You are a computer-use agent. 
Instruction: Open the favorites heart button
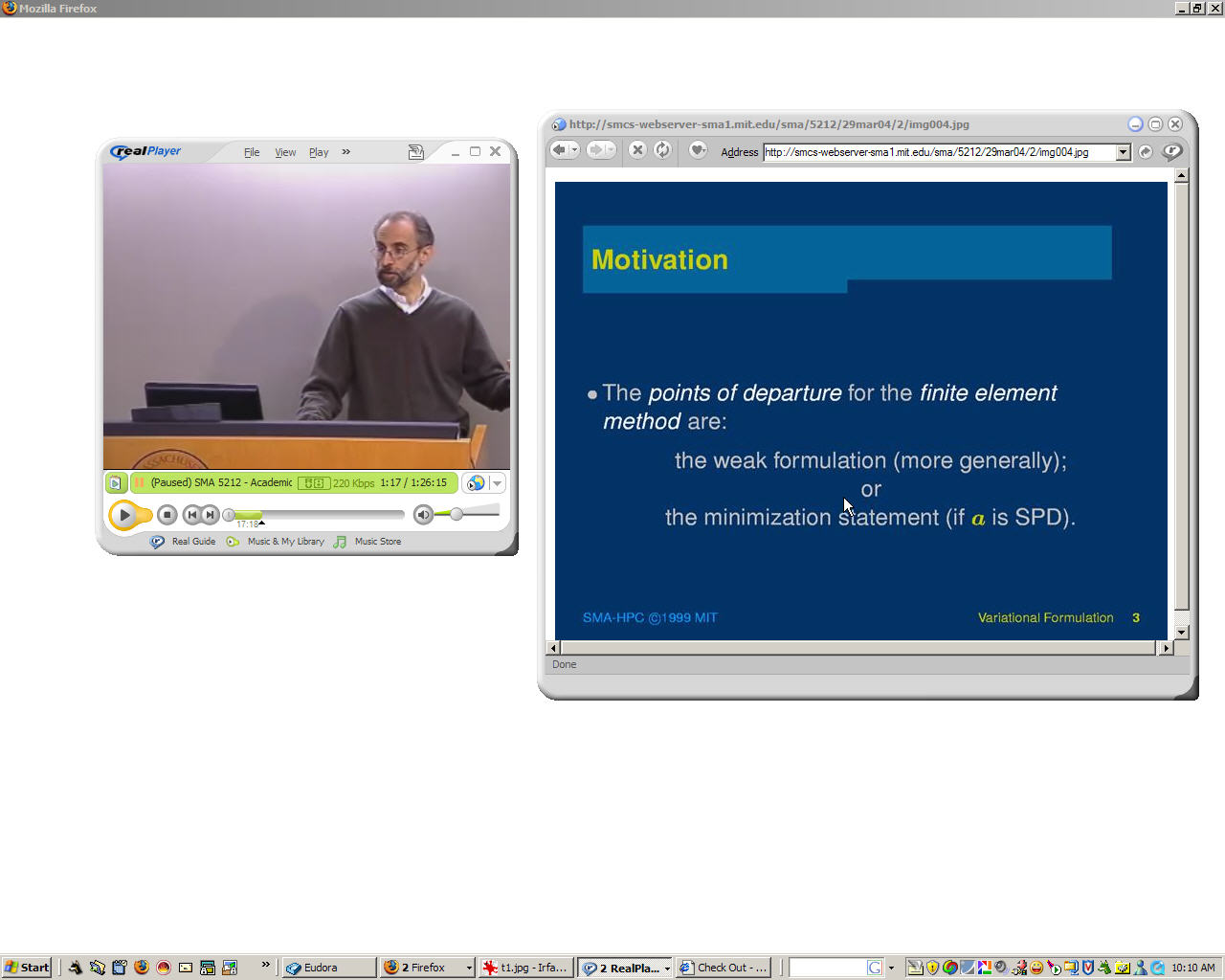(698, 150)
